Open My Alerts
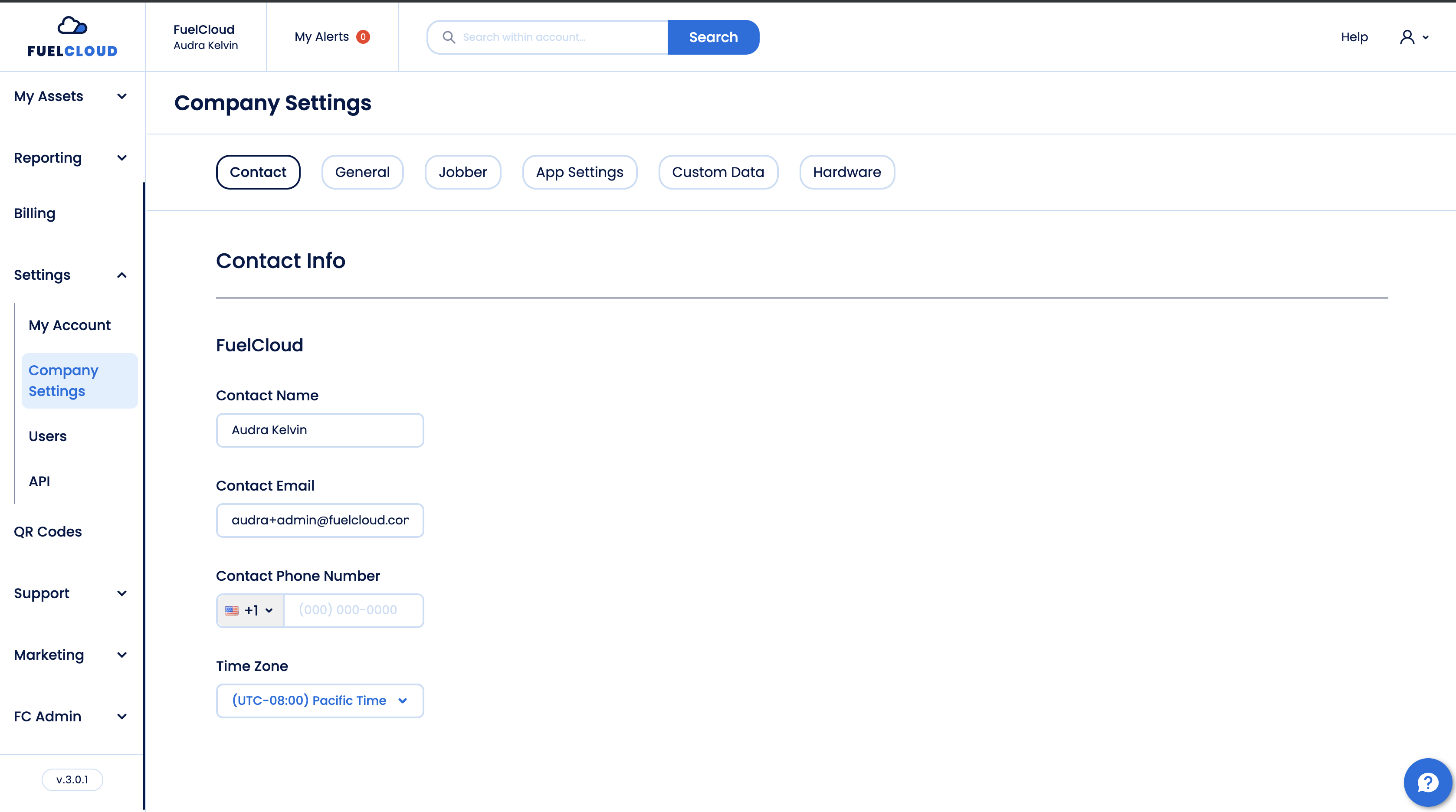The height and width of the screenshot is (812, 1456). pos(332,37)
